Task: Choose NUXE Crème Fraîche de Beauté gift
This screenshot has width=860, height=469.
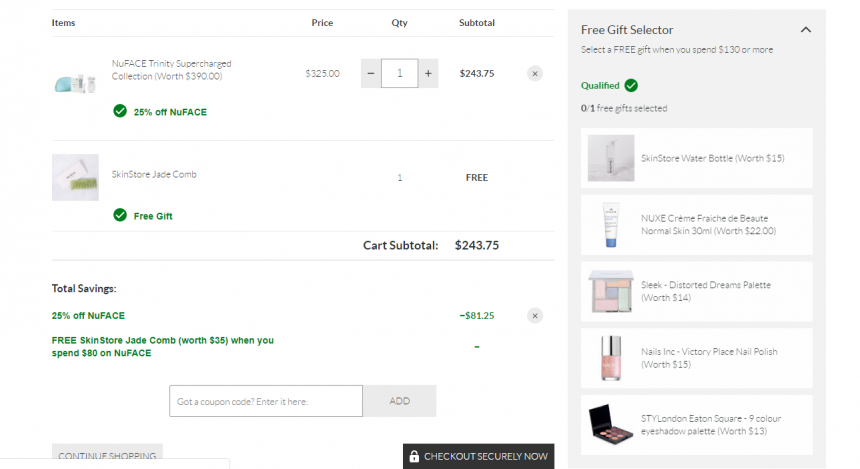Action: pos(697,225)
